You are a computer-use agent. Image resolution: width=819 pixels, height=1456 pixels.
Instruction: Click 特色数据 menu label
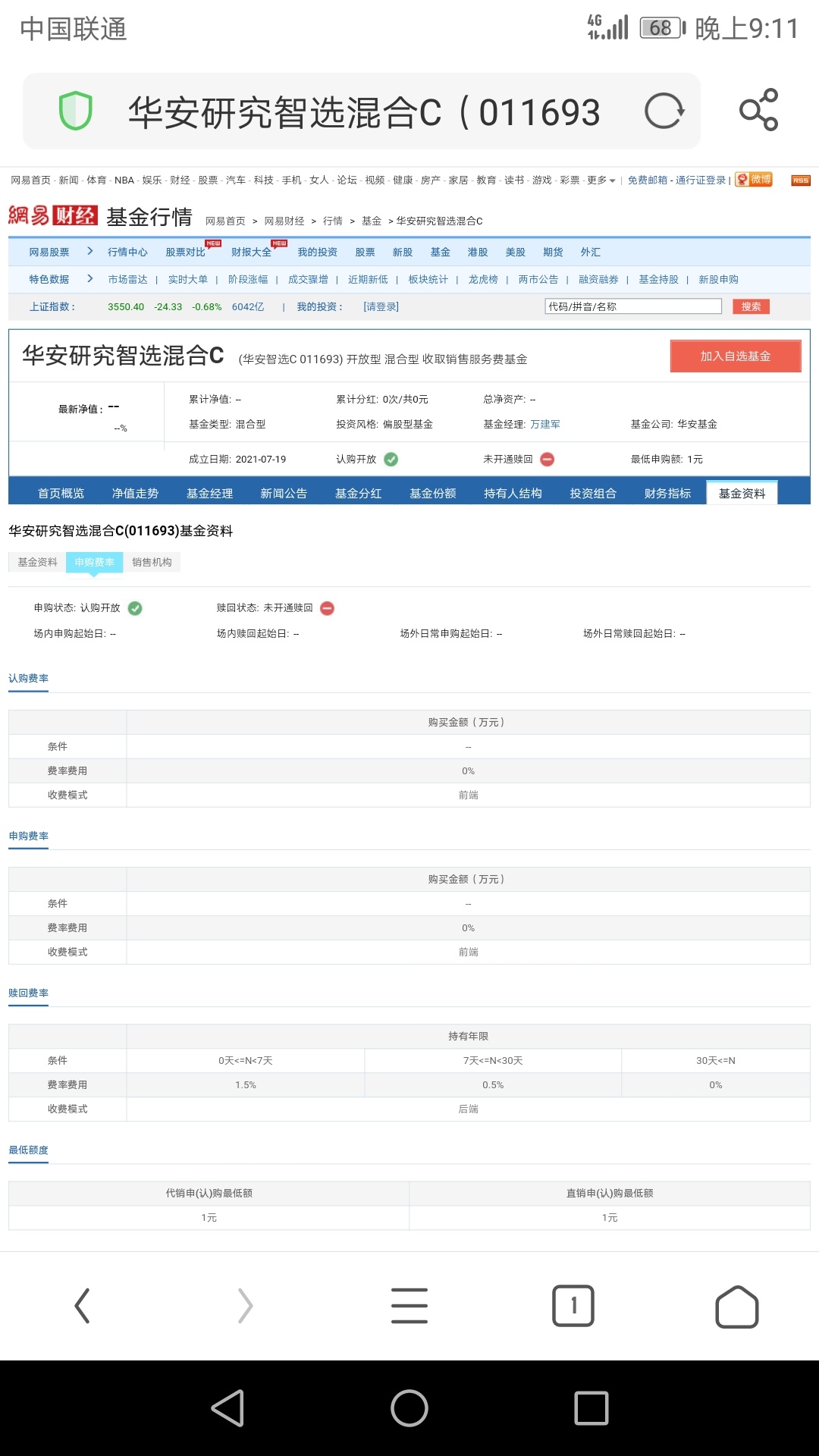point(49,279)
